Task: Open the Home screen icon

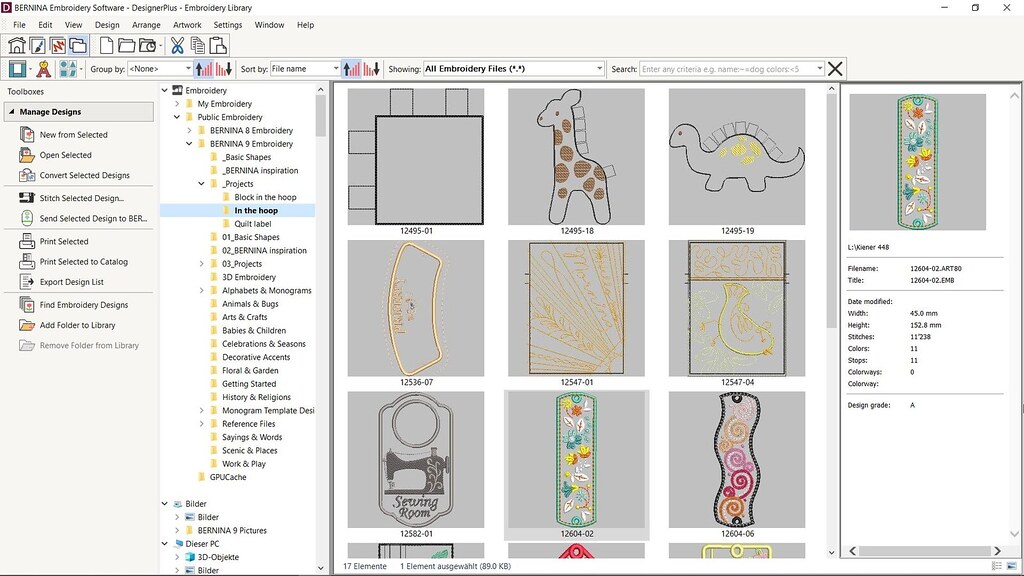Action: [18, 44]
